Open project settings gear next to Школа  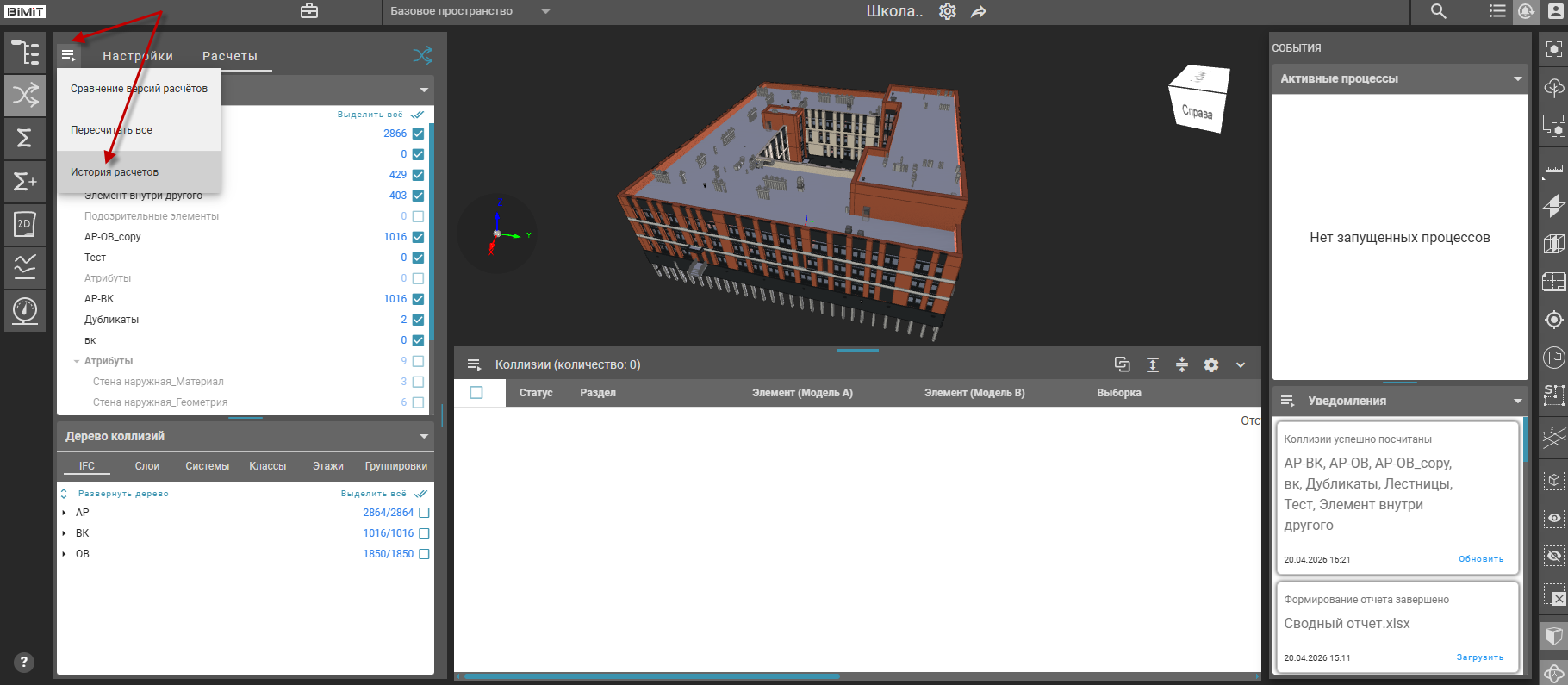(948, 11)
